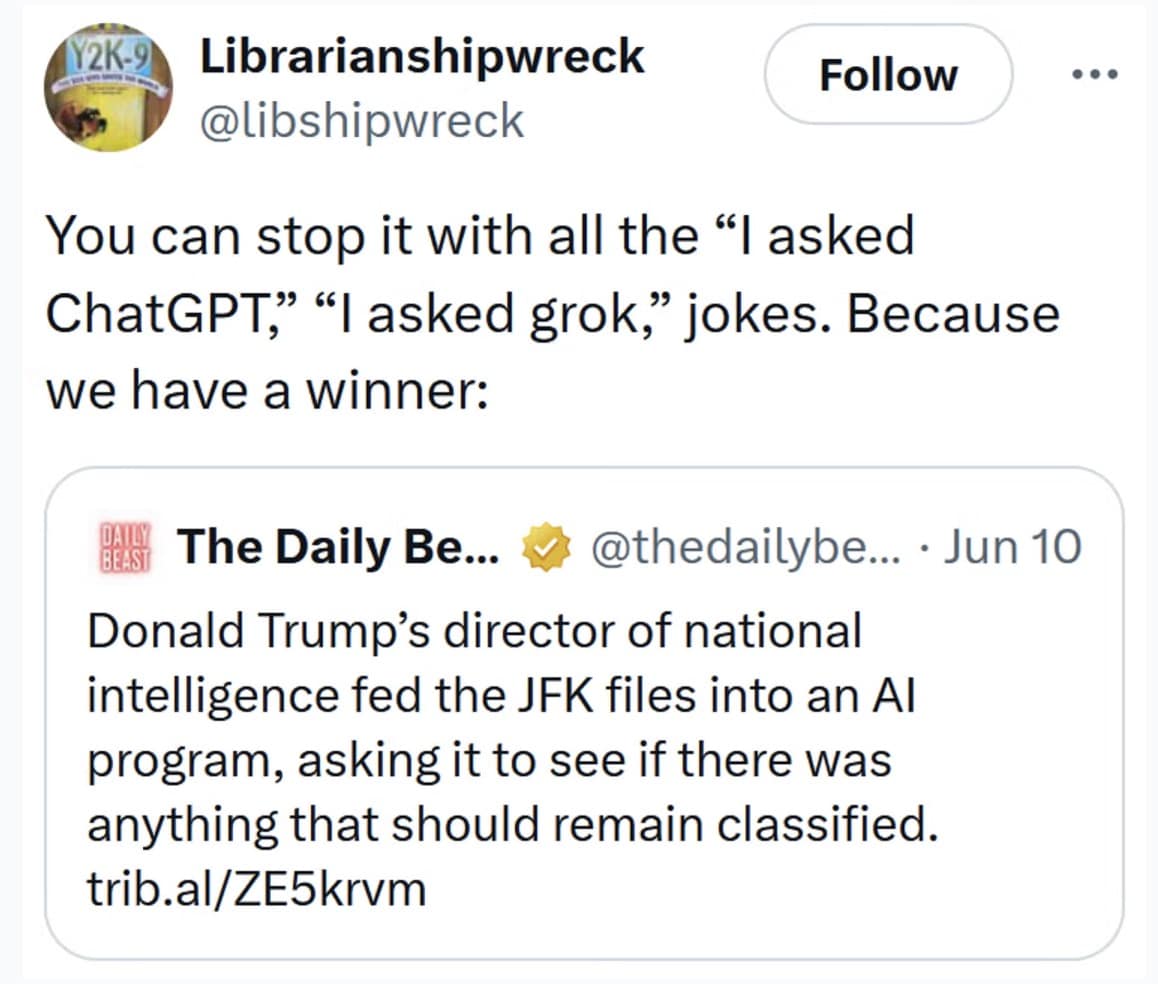Select the Librarianshipwreck display name
The image size is (1158, 984).
[422, 56]
